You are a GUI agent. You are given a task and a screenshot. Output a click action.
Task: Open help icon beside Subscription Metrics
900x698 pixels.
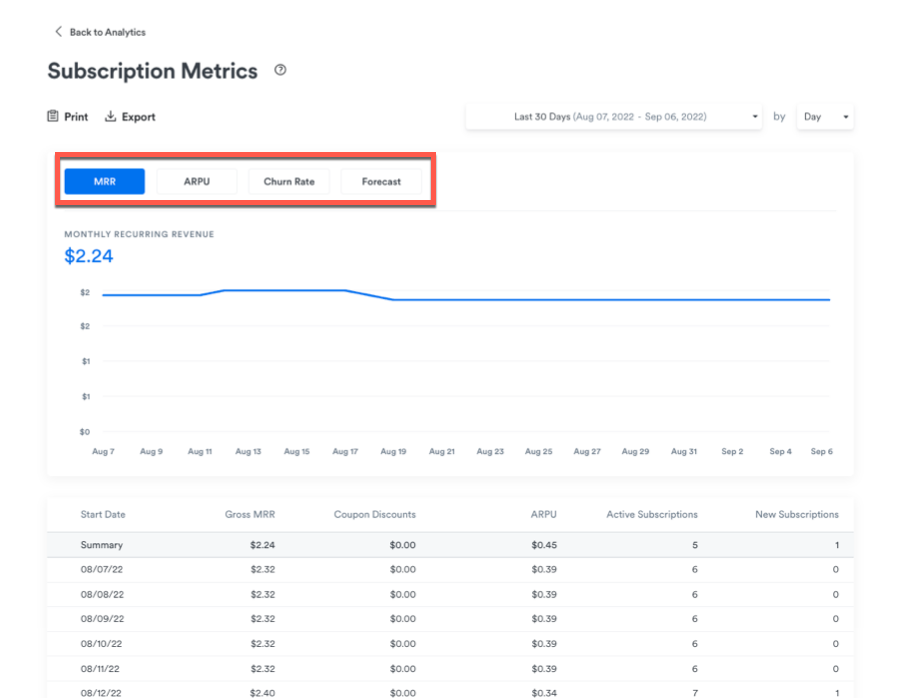[x=280, y=70]
